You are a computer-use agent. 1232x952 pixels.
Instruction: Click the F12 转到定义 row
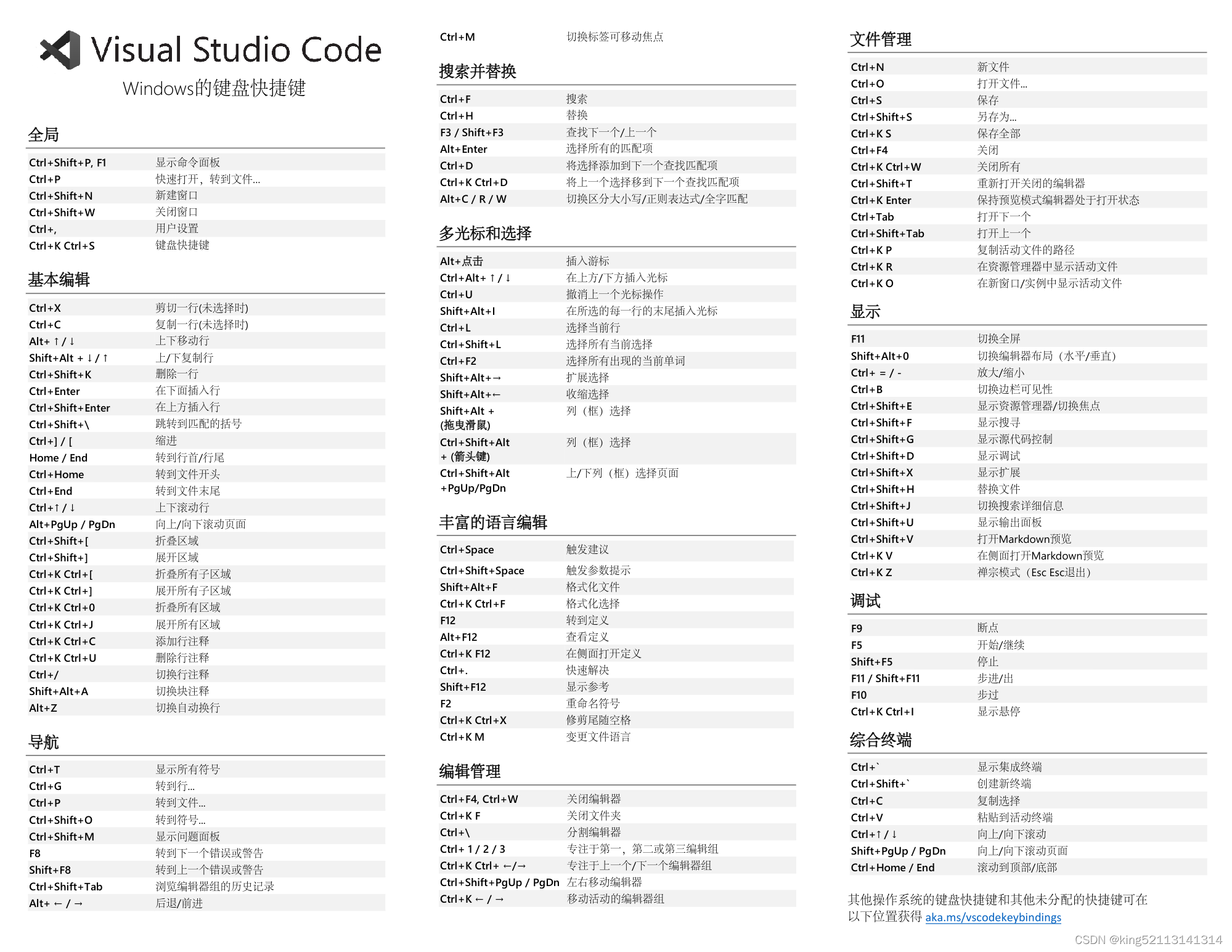pyautogui.click(x=616, y=620)
